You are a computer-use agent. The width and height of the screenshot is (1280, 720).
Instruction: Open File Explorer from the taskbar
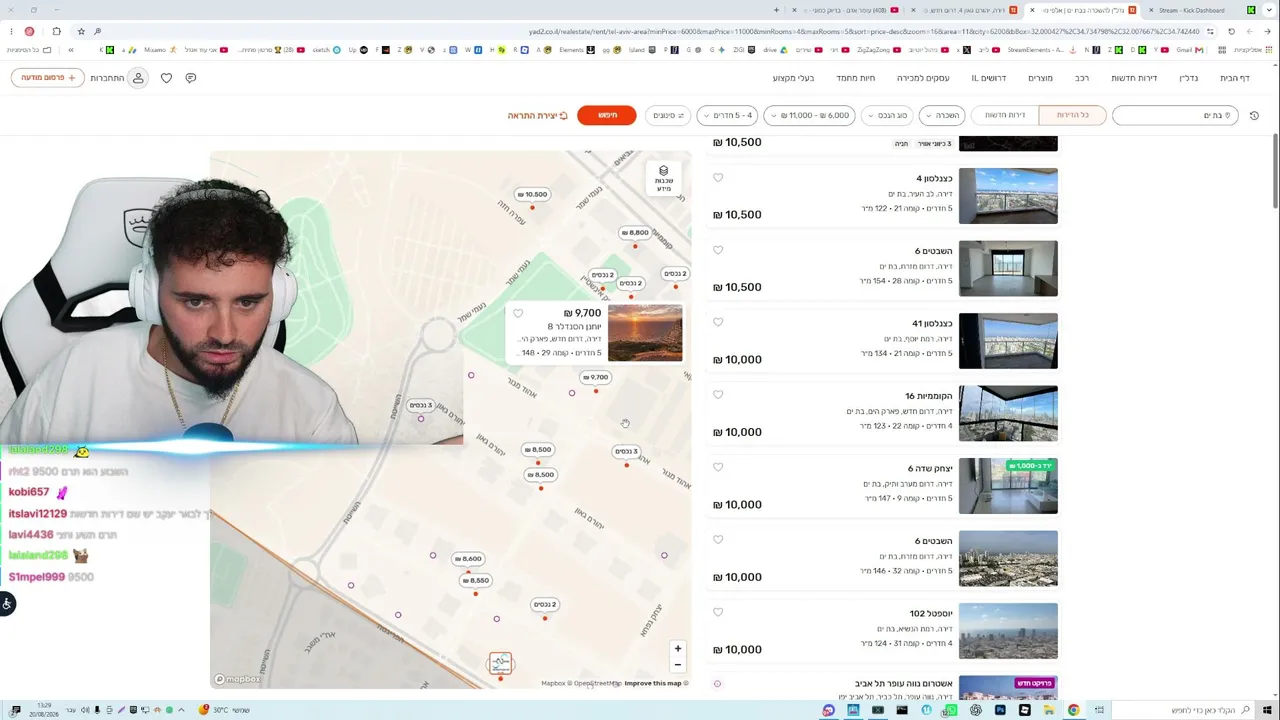click(1049, 710)
